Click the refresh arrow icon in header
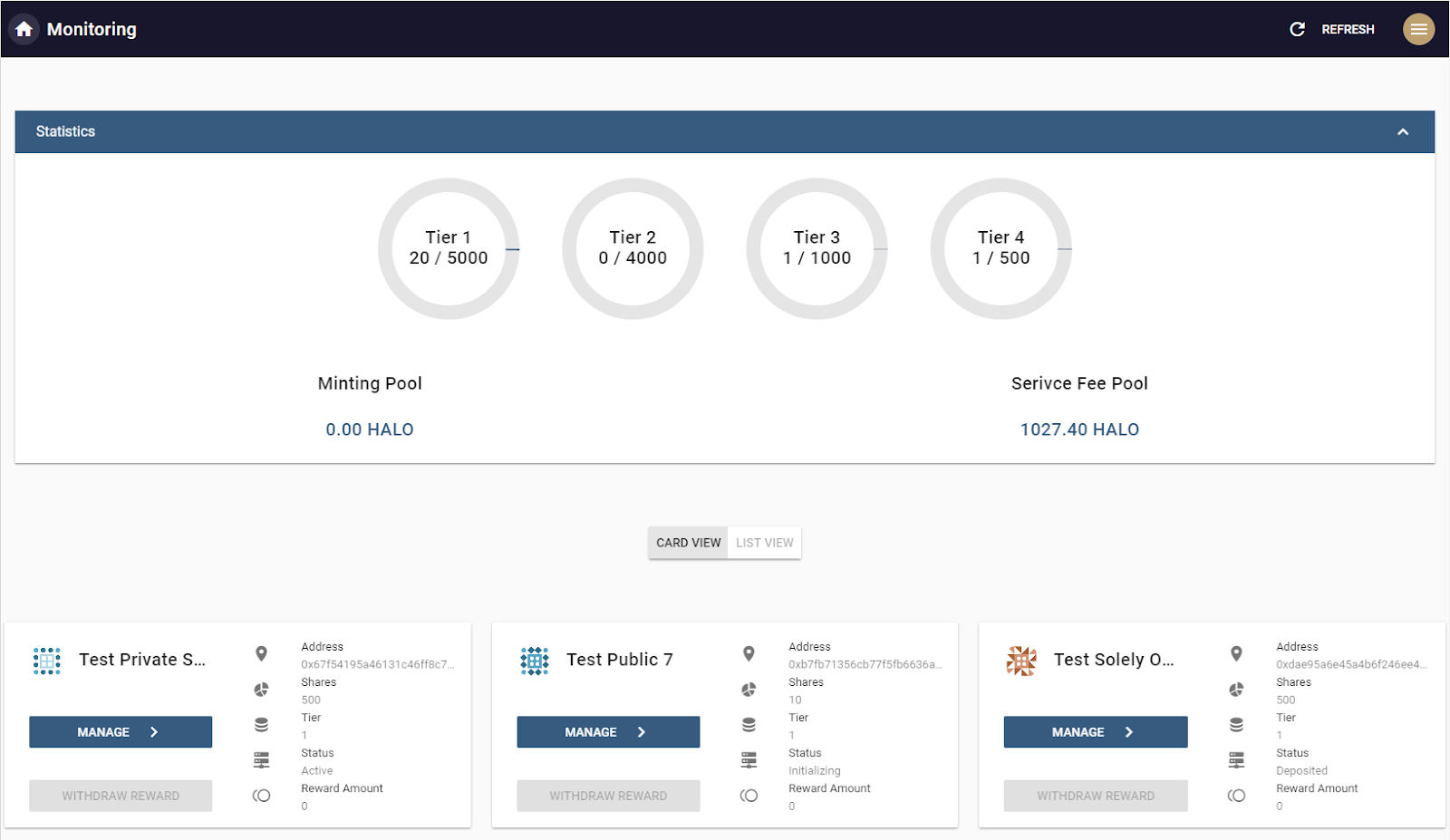Screen dimensions: 1450x840 (x=1297, y=29)
